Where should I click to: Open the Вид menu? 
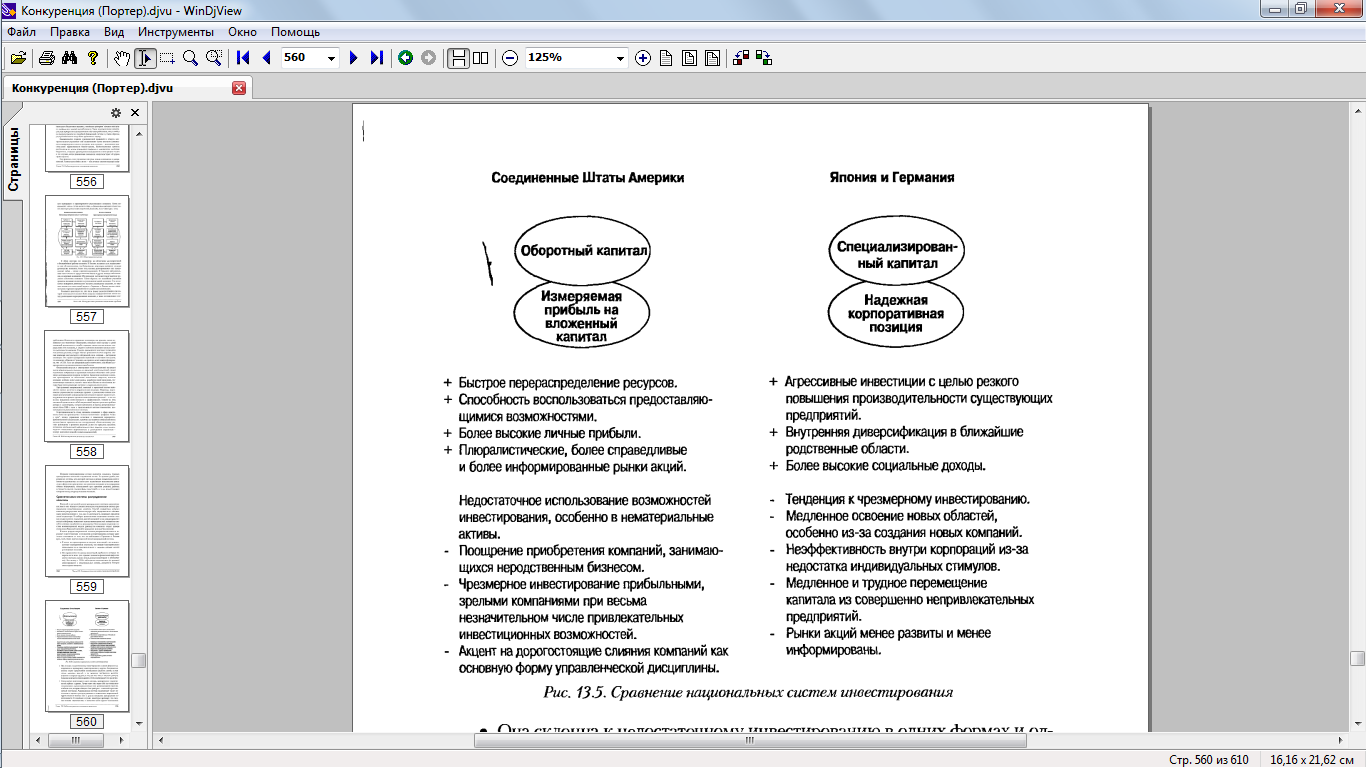point(114,32)
